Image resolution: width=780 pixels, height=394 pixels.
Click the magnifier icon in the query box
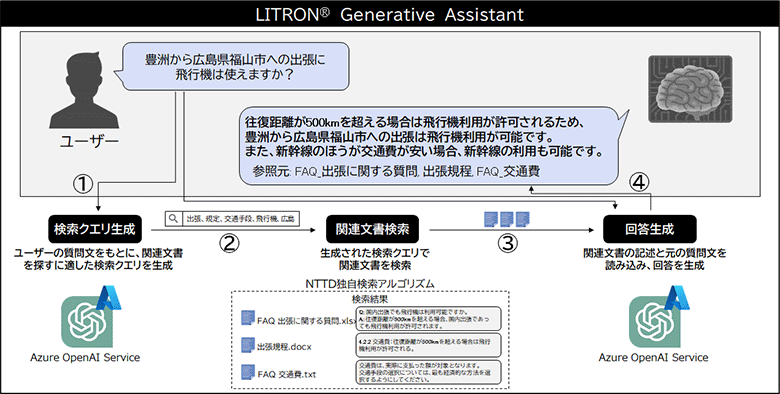(x=174, y=218)
